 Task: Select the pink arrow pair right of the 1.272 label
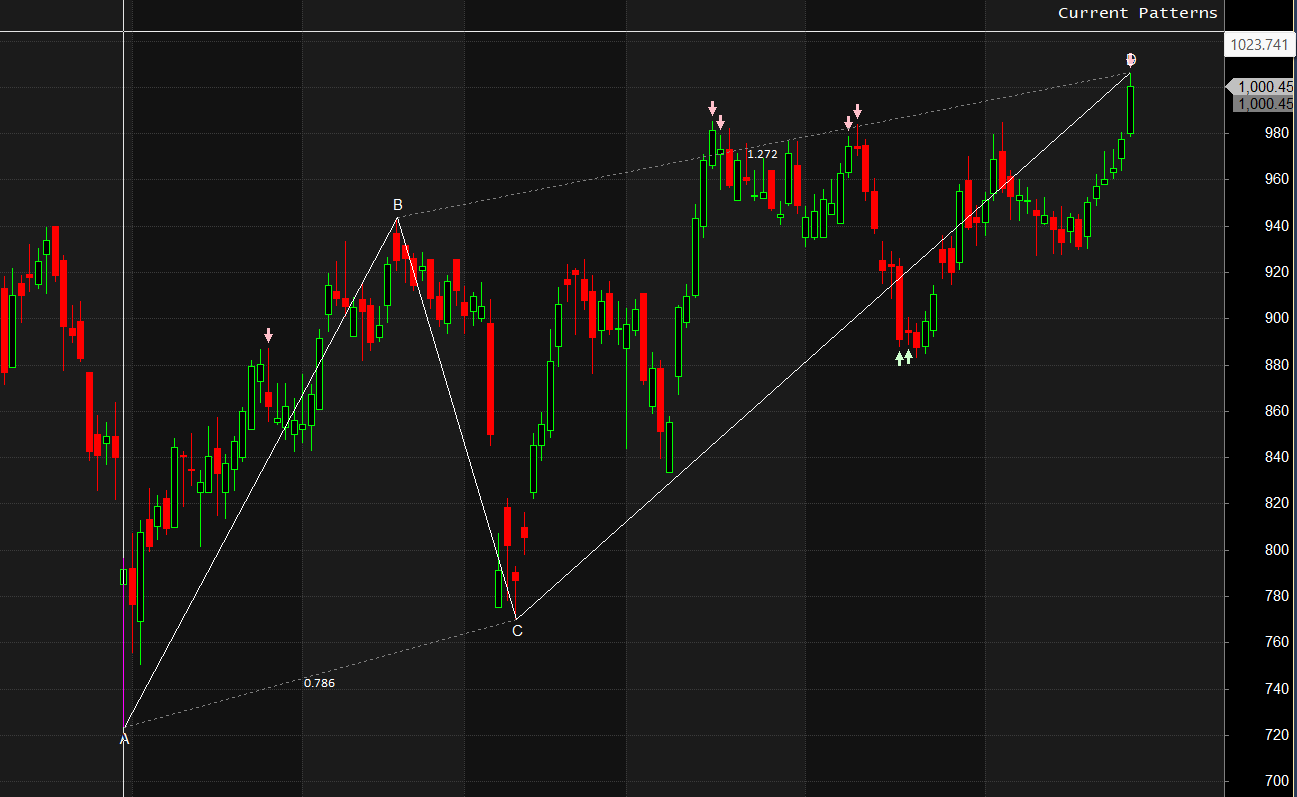click(853, 116)
